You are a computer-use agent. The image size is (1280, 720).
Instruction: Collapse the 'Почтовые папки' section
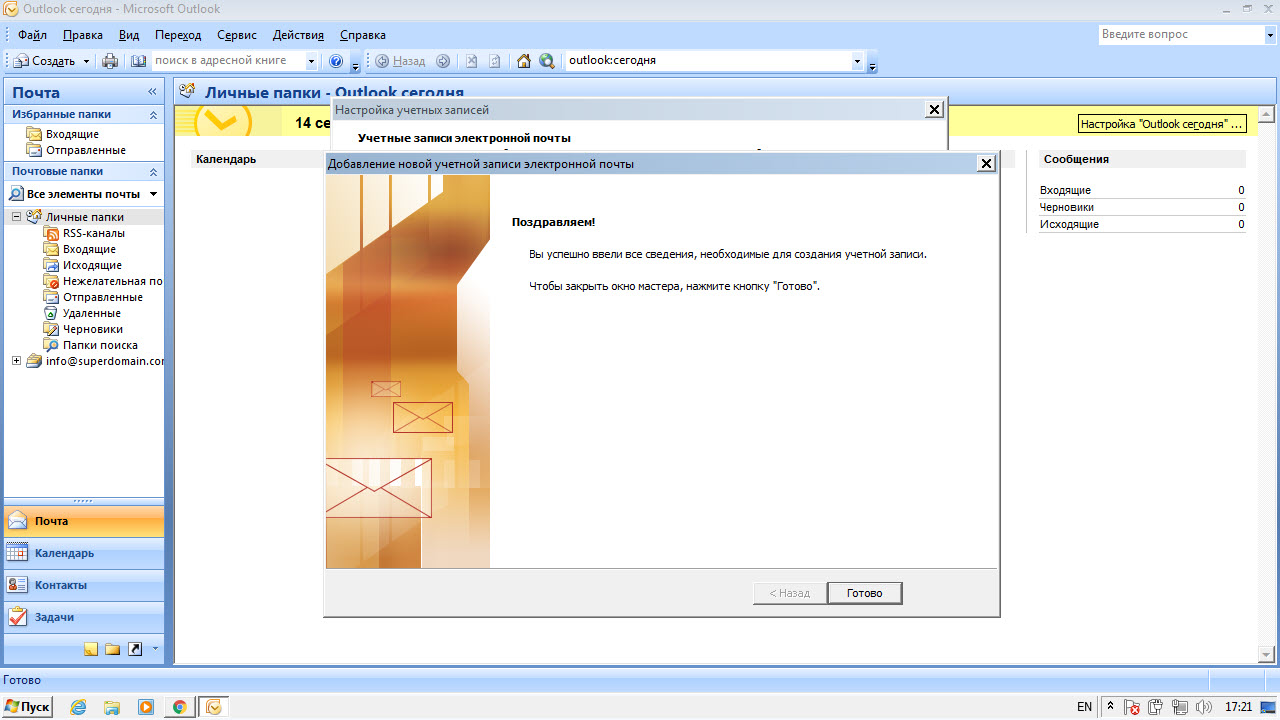(153, 172)
